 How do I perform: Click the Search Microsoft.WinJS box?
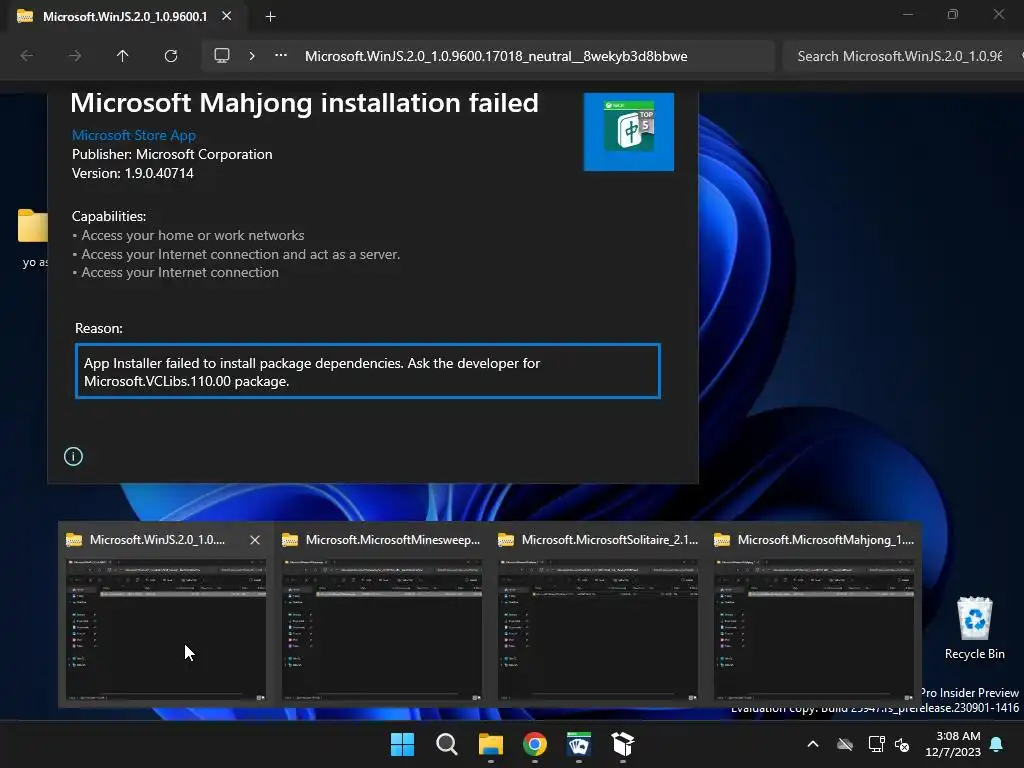coord(903,56)
